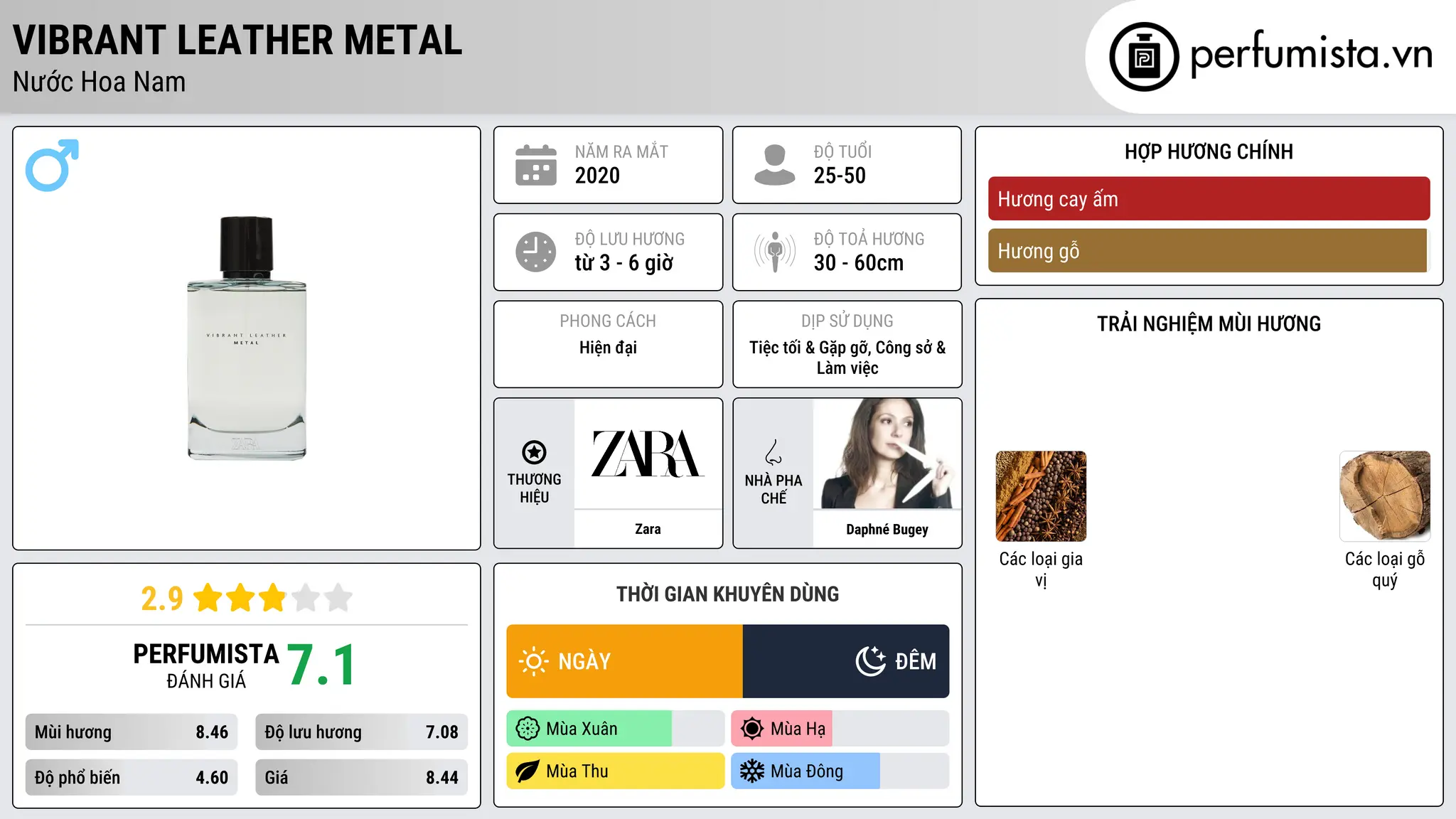Click the nose icon above Nhà pha chế

pos(773,452)
